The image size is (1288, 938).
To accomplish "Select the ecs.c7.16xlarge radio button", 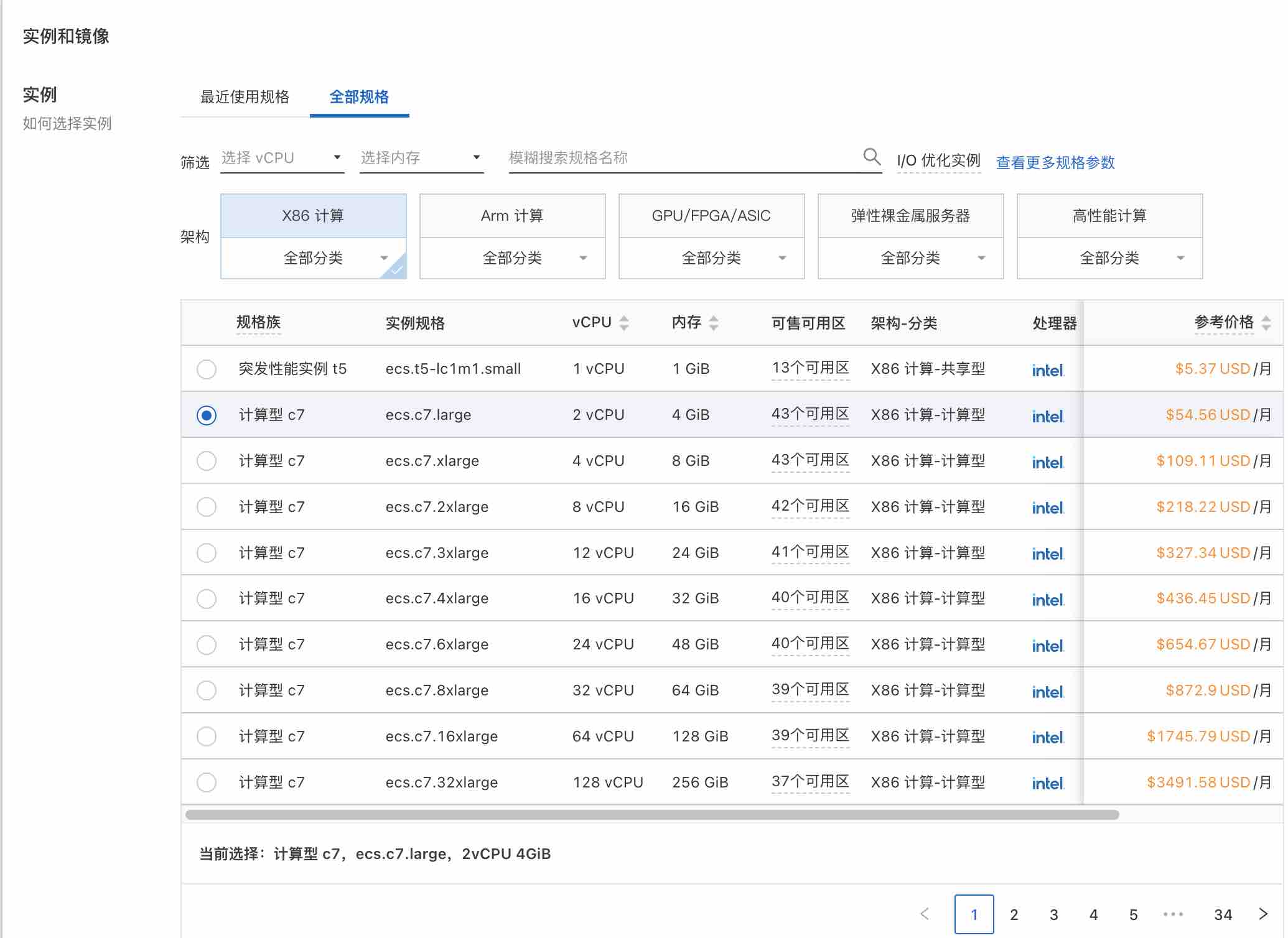I will [x=207, y=736].
